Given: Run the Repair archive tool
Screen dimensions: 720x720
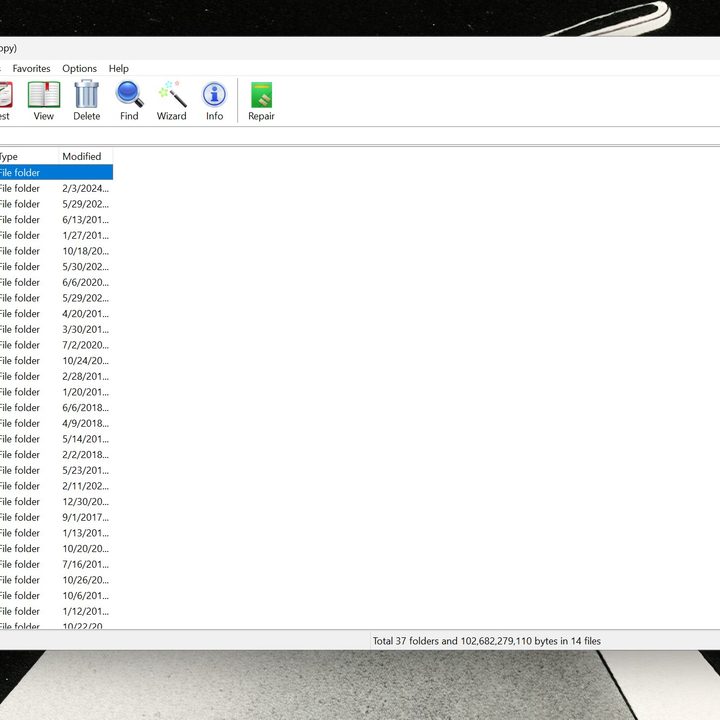Looking at the screenshot, I should pyautogui.click(x=261, y=101).
